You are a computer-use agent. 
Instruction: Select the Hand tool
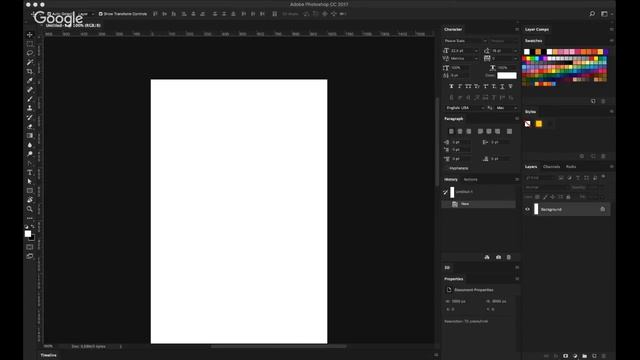(x=30, y=200)
